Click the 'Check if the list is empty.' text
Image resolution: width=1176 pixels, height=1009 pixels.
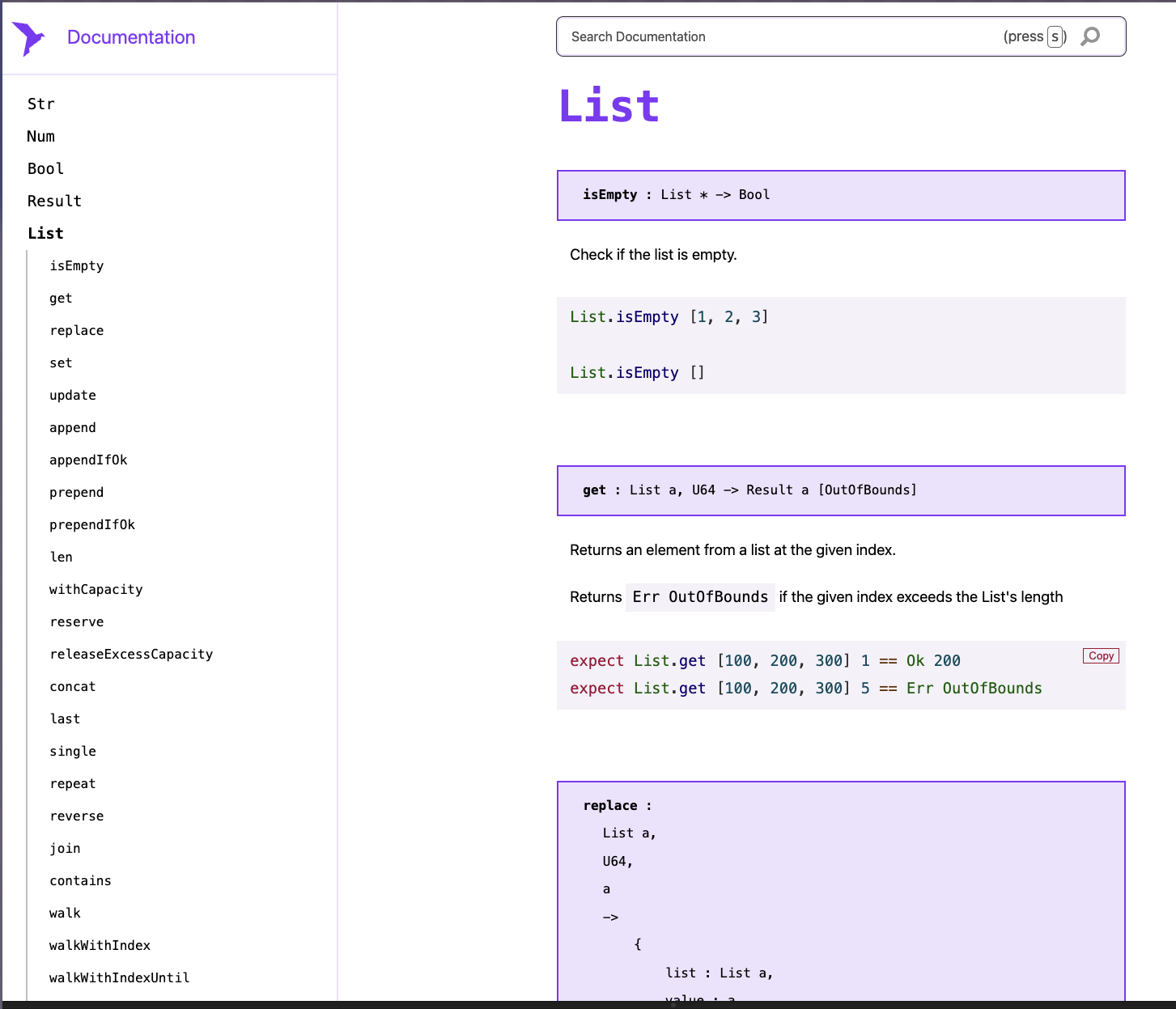click(x=653, y=254)
